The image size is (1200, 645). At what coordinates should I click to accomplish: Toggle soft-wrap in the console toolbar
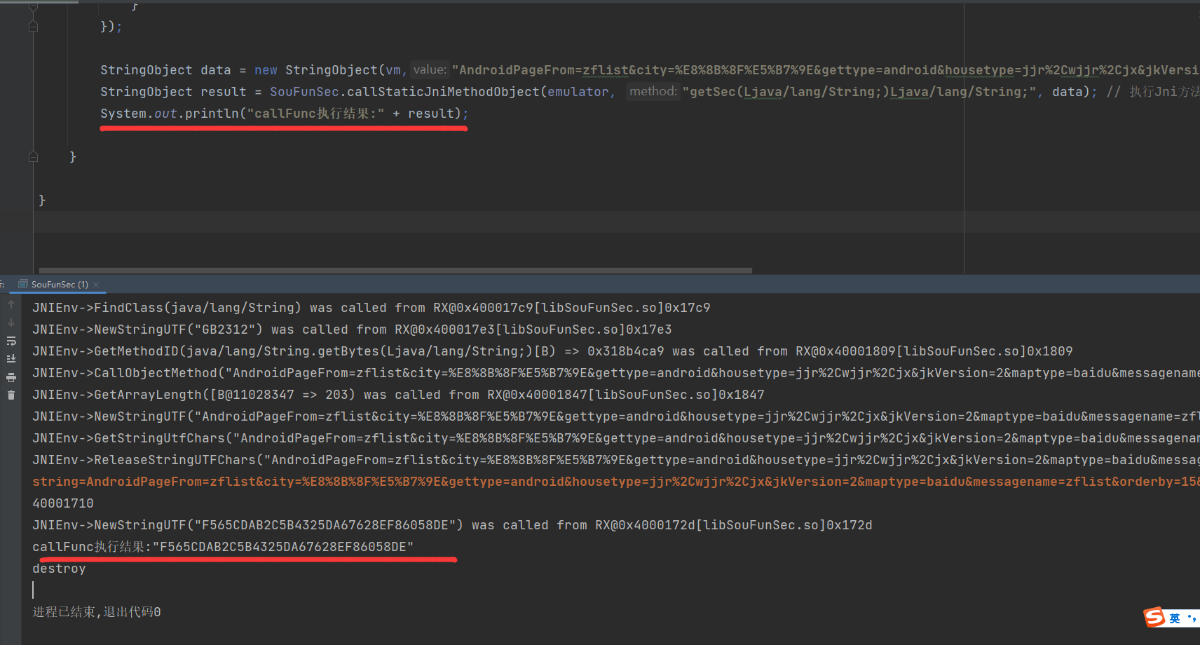(11, 341)
